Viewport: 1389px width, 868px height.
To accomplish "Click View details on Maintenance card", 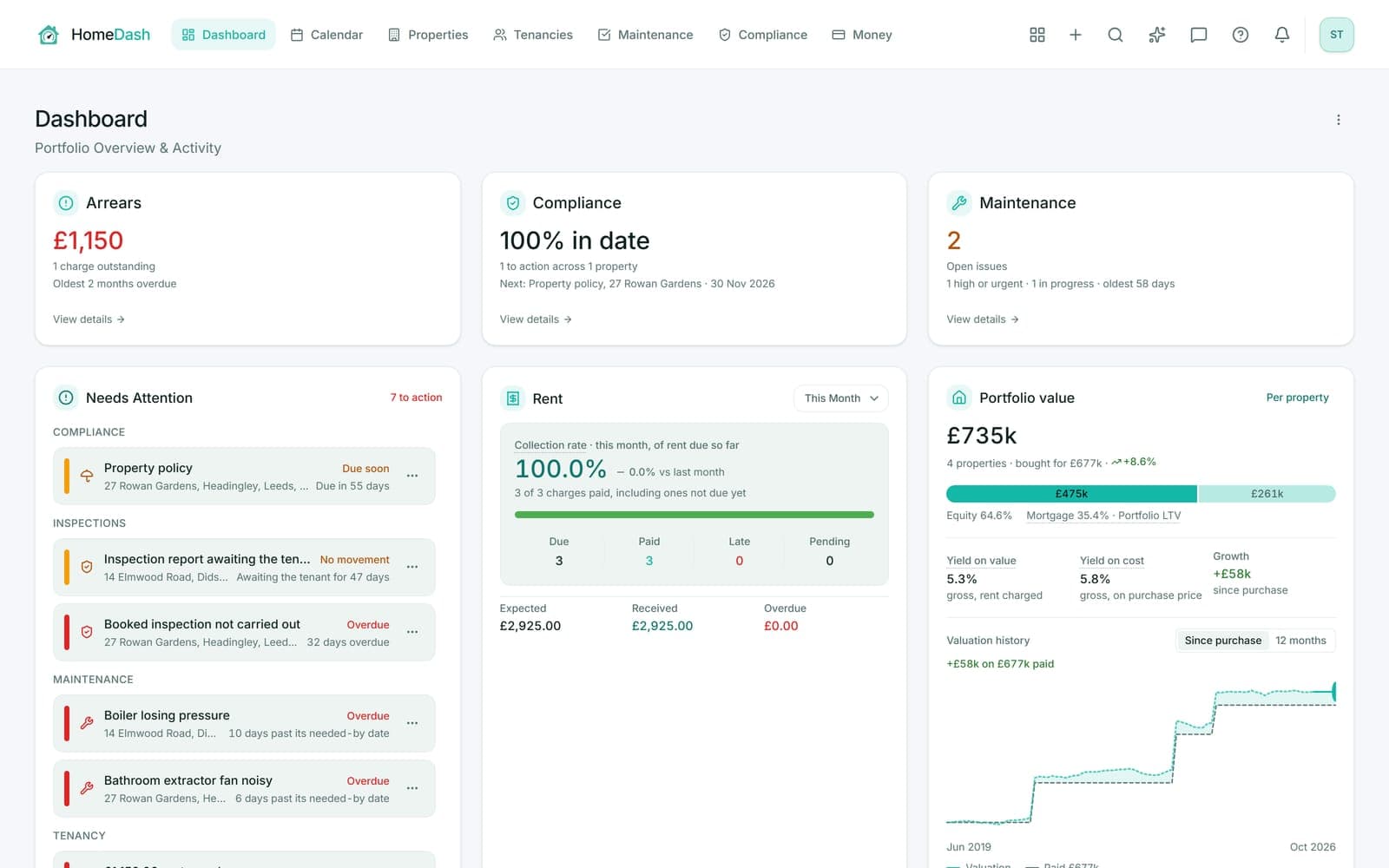I will [983, 319].
